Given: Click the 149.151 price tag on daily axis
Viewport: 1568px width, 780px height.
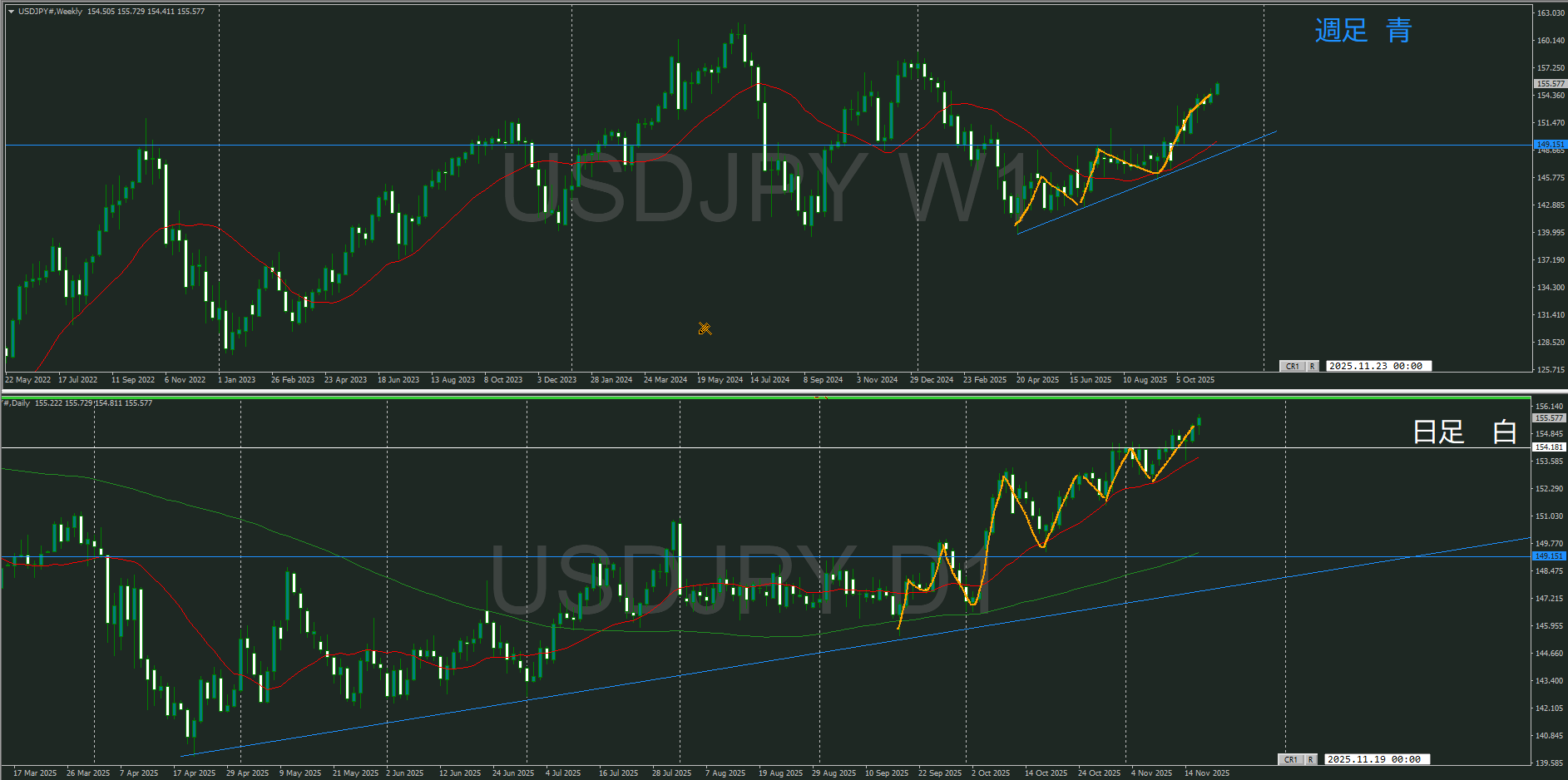Looking at the screenshot, I should (x=1549, y=555).
